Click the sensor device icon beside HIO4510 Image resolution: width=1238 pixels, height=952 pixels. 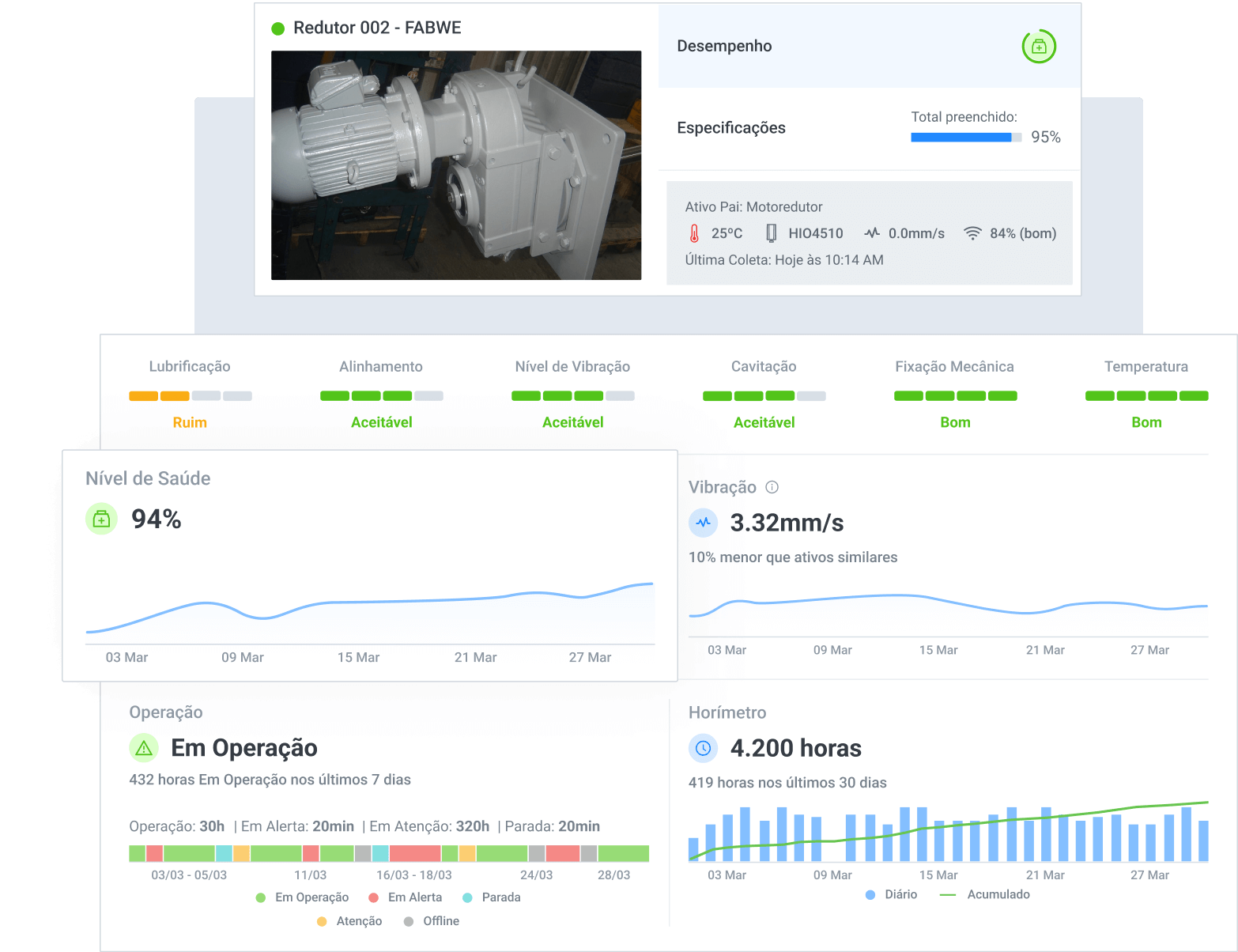(x=771, y=233)
